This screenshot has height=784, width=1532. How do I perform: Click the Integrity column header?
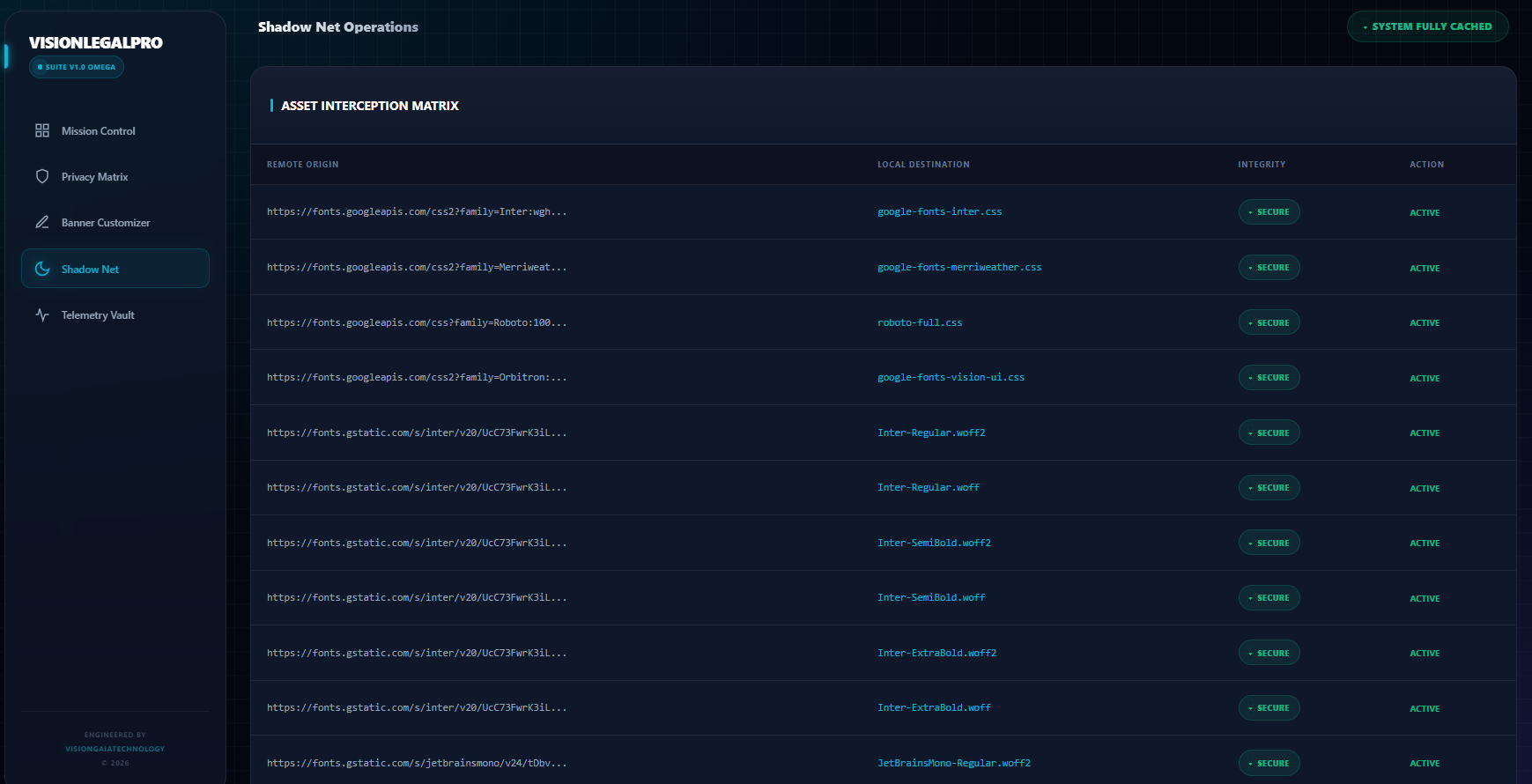pos(1262,165)
